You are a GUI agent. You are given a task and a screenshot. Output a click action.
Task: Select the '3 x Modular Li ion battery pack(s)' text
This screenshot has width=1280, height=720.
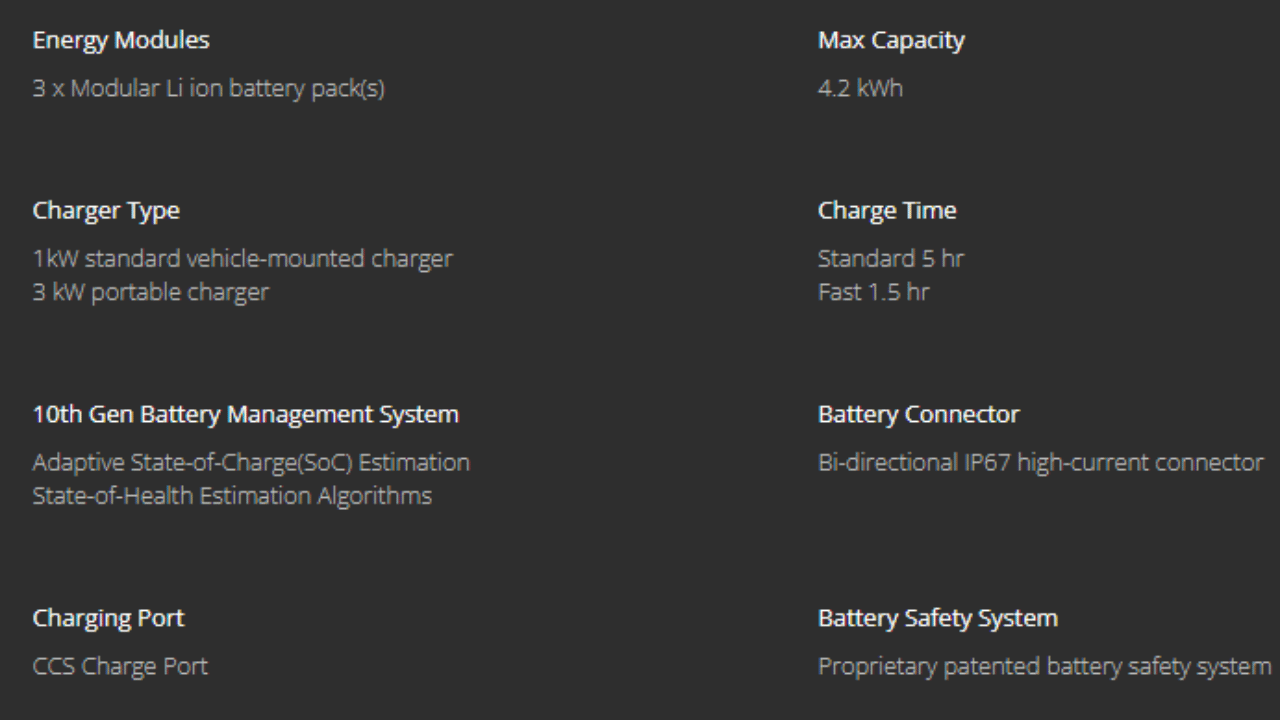[208, 89]
